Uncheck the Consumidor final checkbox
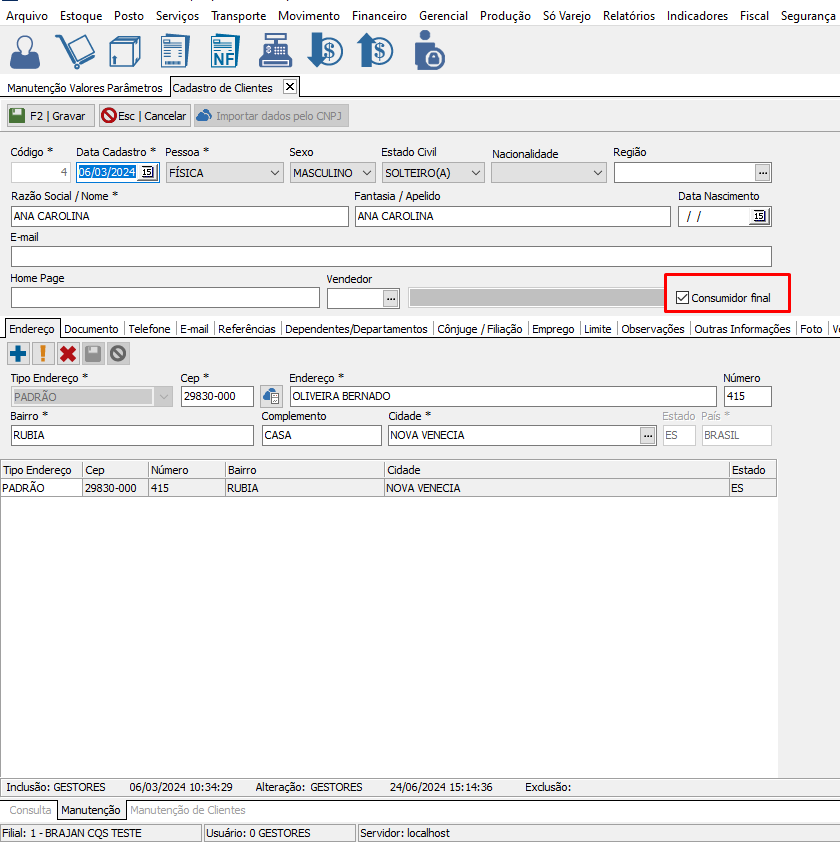Screen dimensions: 840x842 (x=683, y=298)
